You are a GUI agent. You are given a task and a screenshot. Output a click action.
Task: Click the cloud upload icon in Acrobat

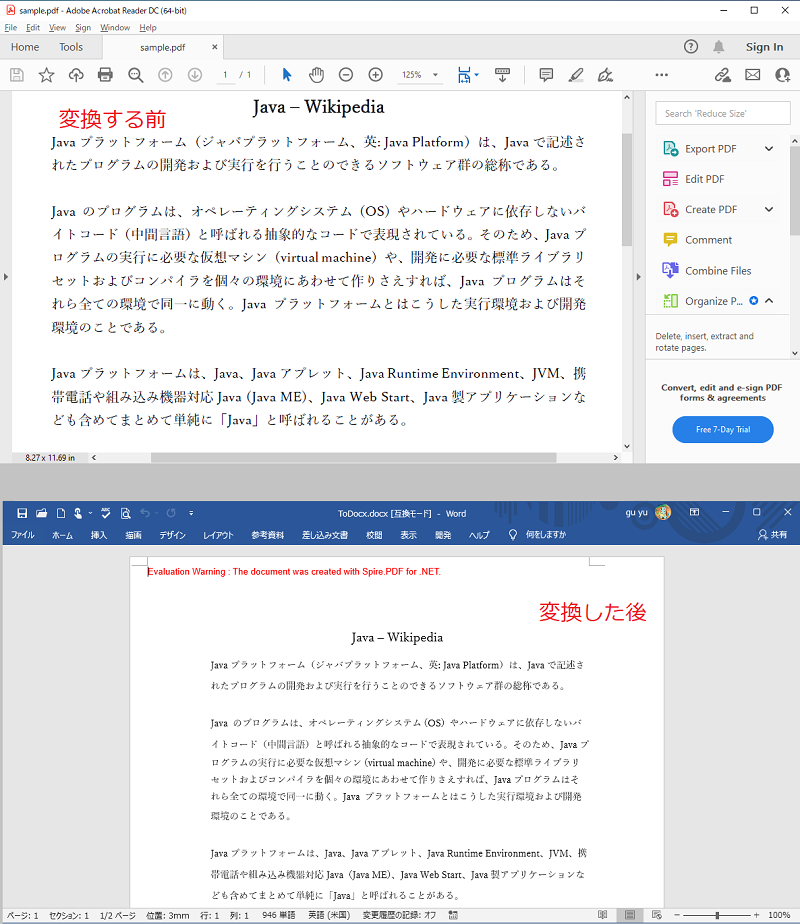pyautogui.click(x=76, y=75)
